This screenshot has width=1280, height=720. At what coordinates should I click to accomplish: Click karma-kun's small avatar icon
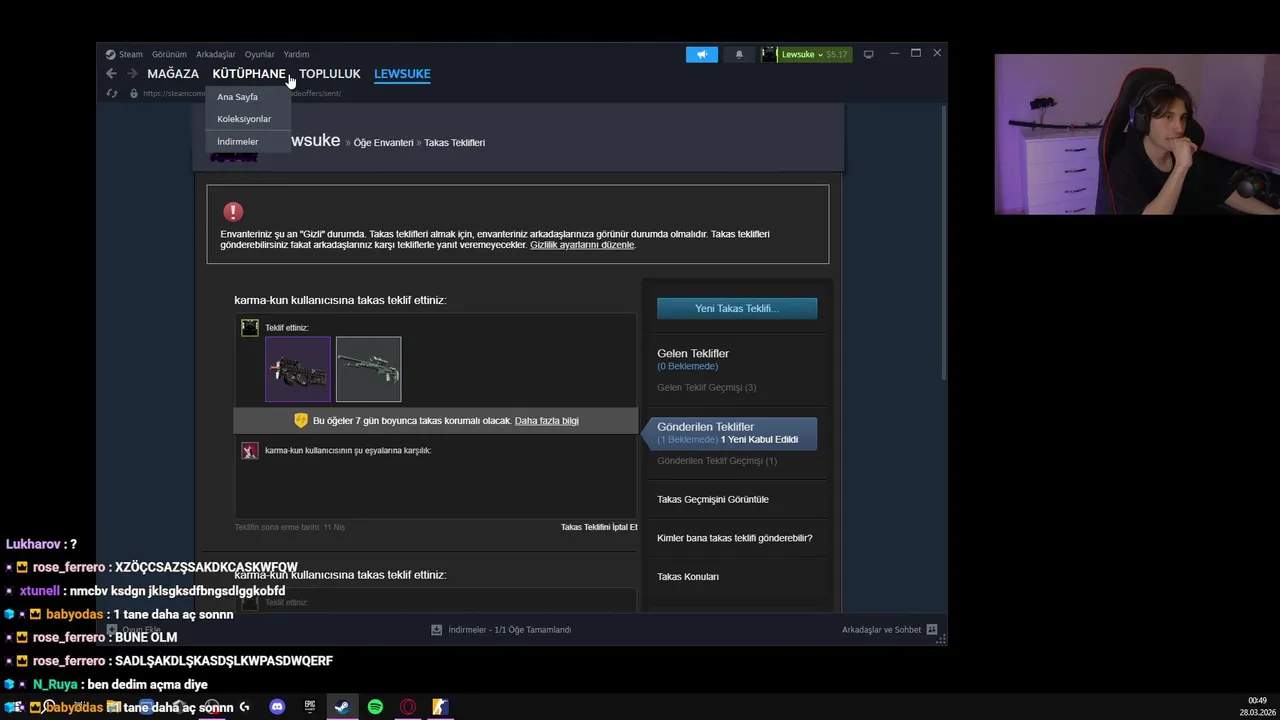point(250,451)
